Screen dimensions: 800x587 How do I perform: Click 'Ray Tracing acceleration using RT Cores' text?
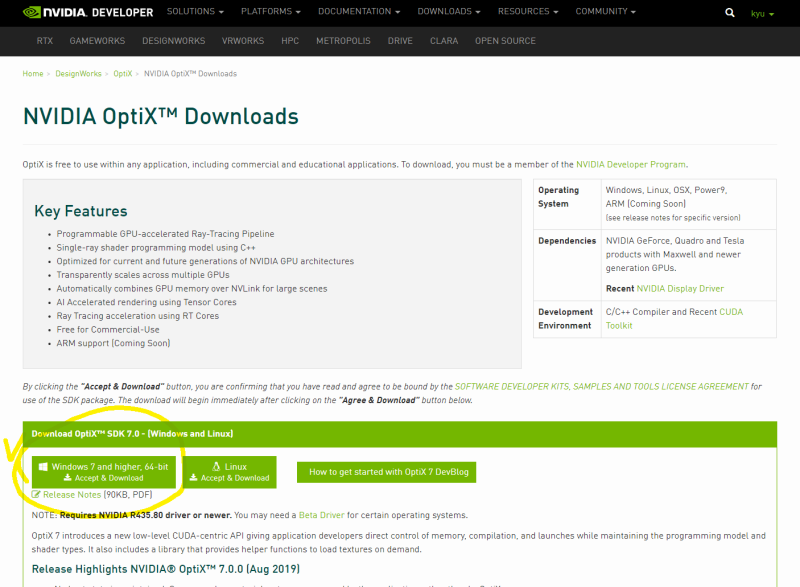point(138,316)
